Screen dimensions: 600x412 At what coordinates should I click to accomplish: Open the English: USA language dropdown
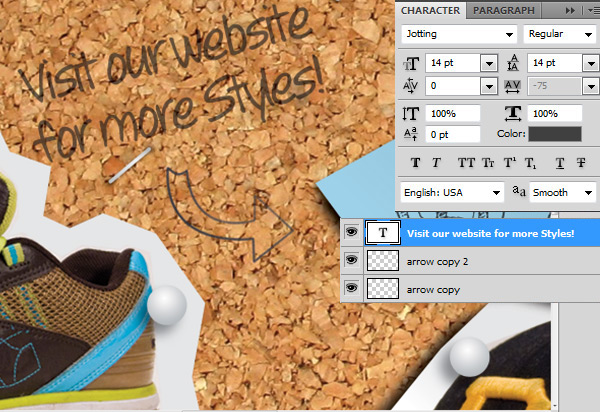click(496, 192)
